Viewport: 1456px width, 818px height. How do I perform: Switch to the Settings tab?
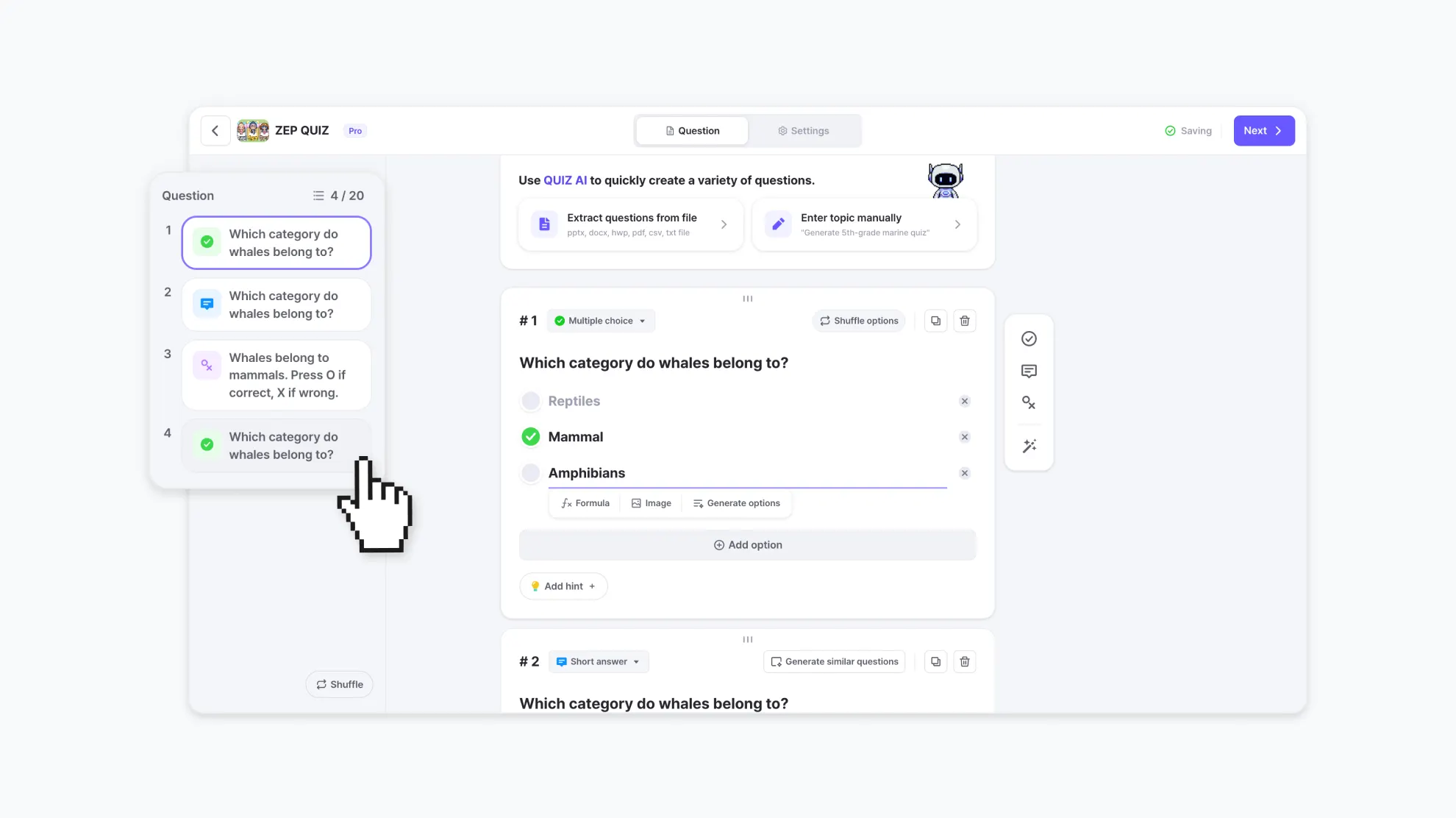pyautogui.click(x=803, y=131)
